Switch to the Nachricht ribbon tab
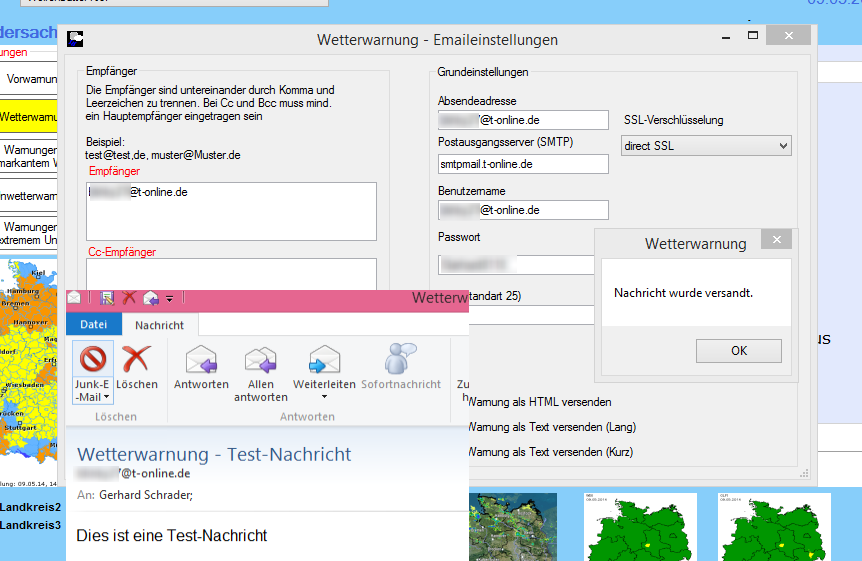The height and width of the screenshot is (561, 862). pyautogui.click(x=159, y=325)
